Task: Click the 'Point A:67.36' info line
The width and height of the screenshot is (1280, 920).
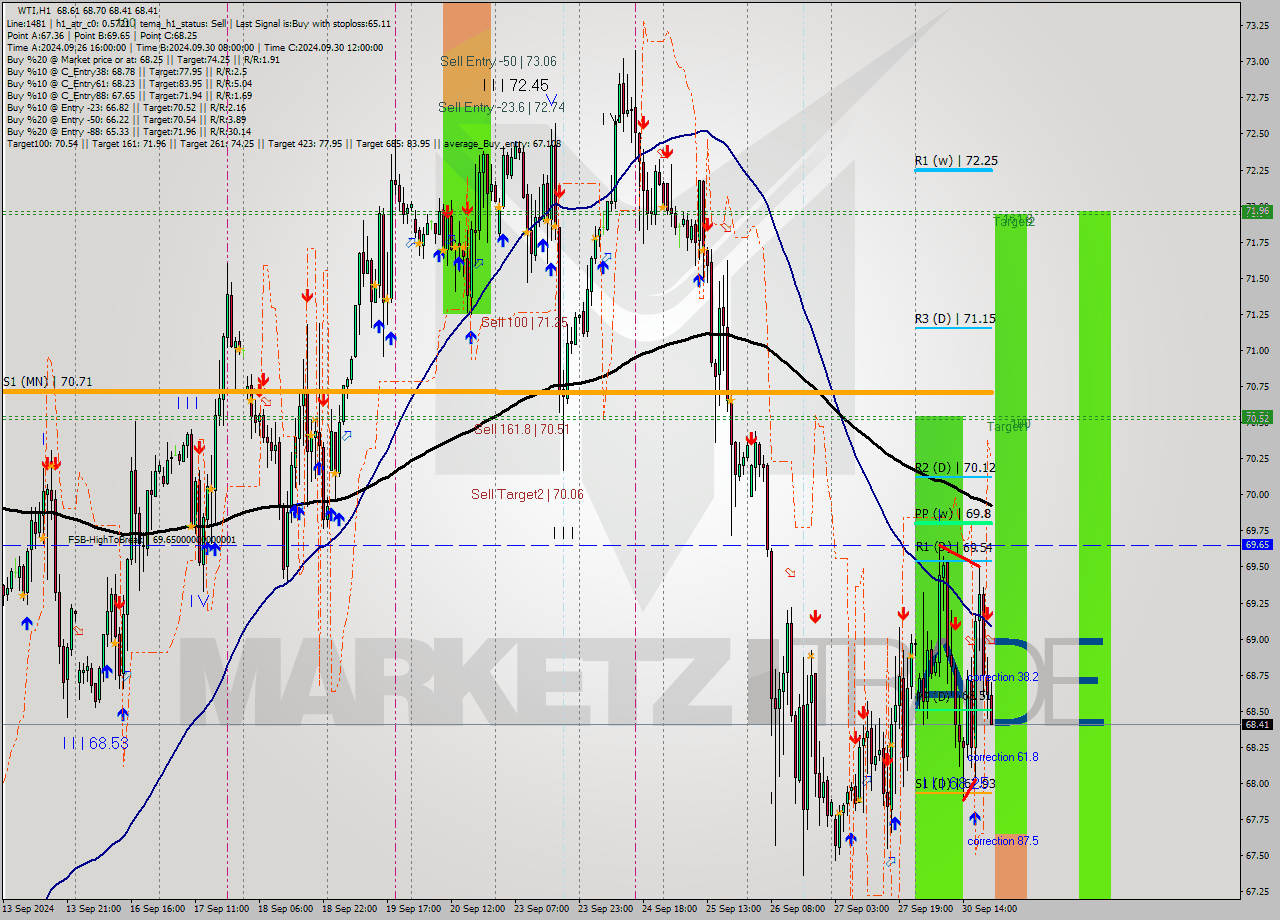Action: tap(36, 35)
